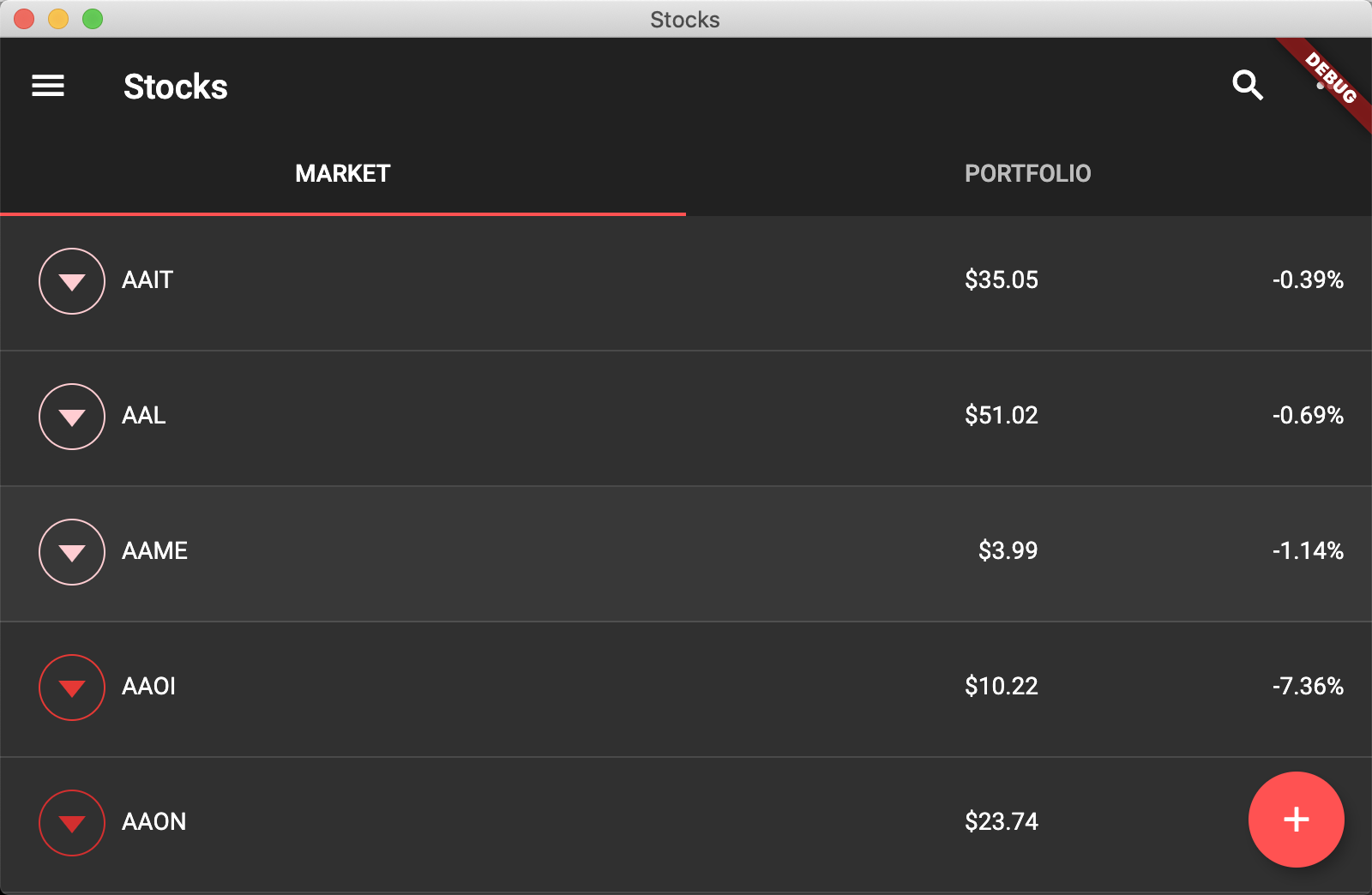The image size is (1372, 895).
Task: Click AAOI percent change -7.36%
Action: tap(1308, 686)
